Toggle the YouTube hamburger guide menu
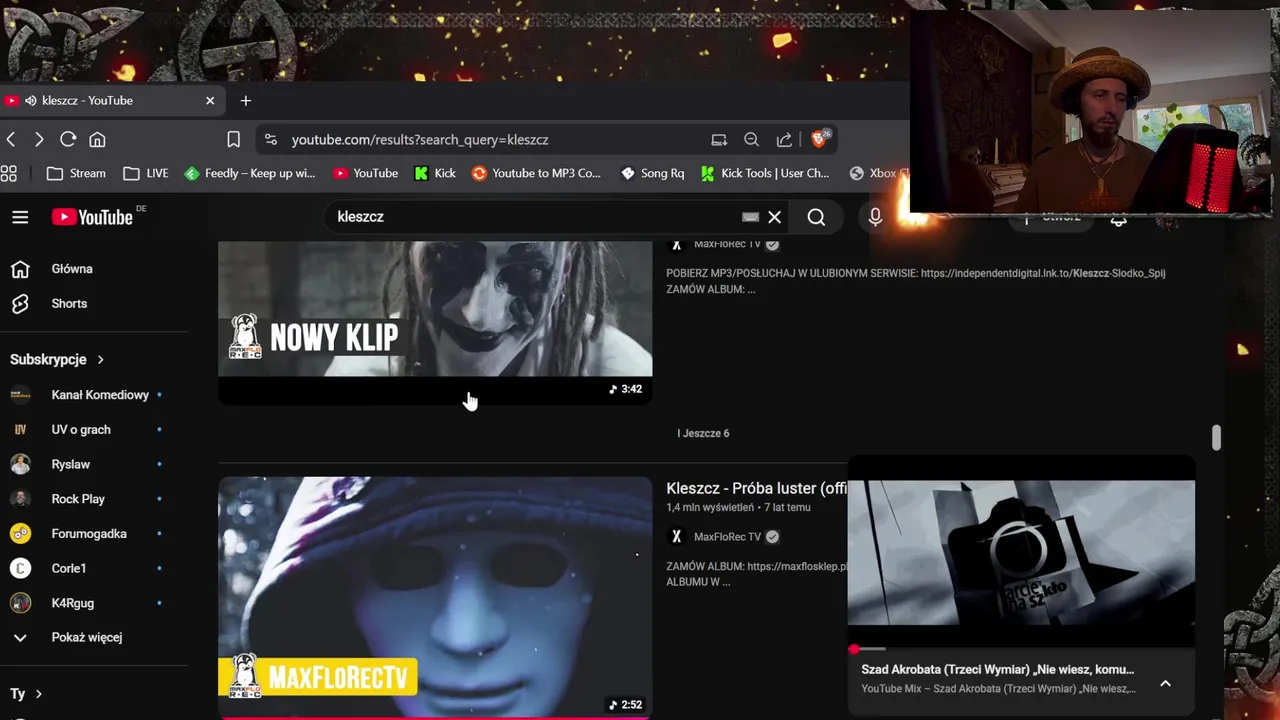The height and width of the screenshot is (720, 1280). click(20, 217)
